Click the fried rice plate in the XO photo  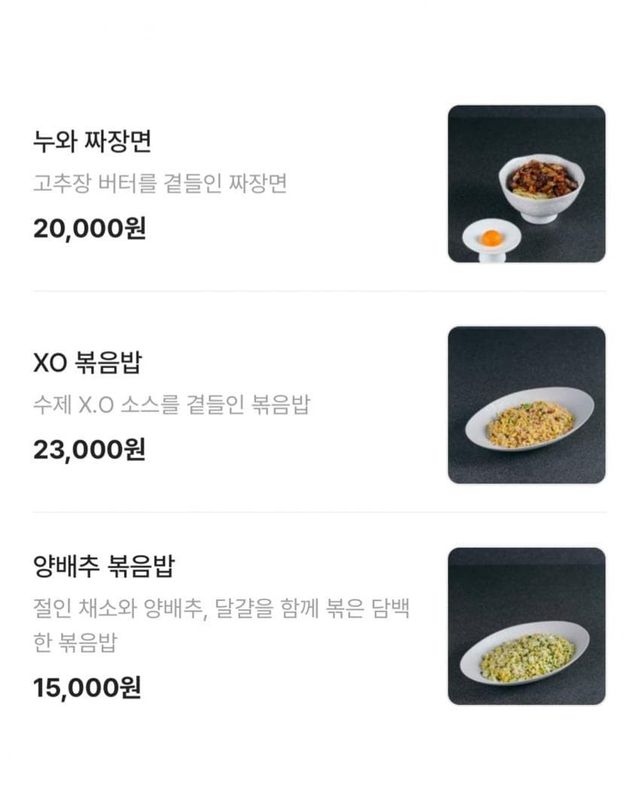pyautogui.click(x=529, y=420)
